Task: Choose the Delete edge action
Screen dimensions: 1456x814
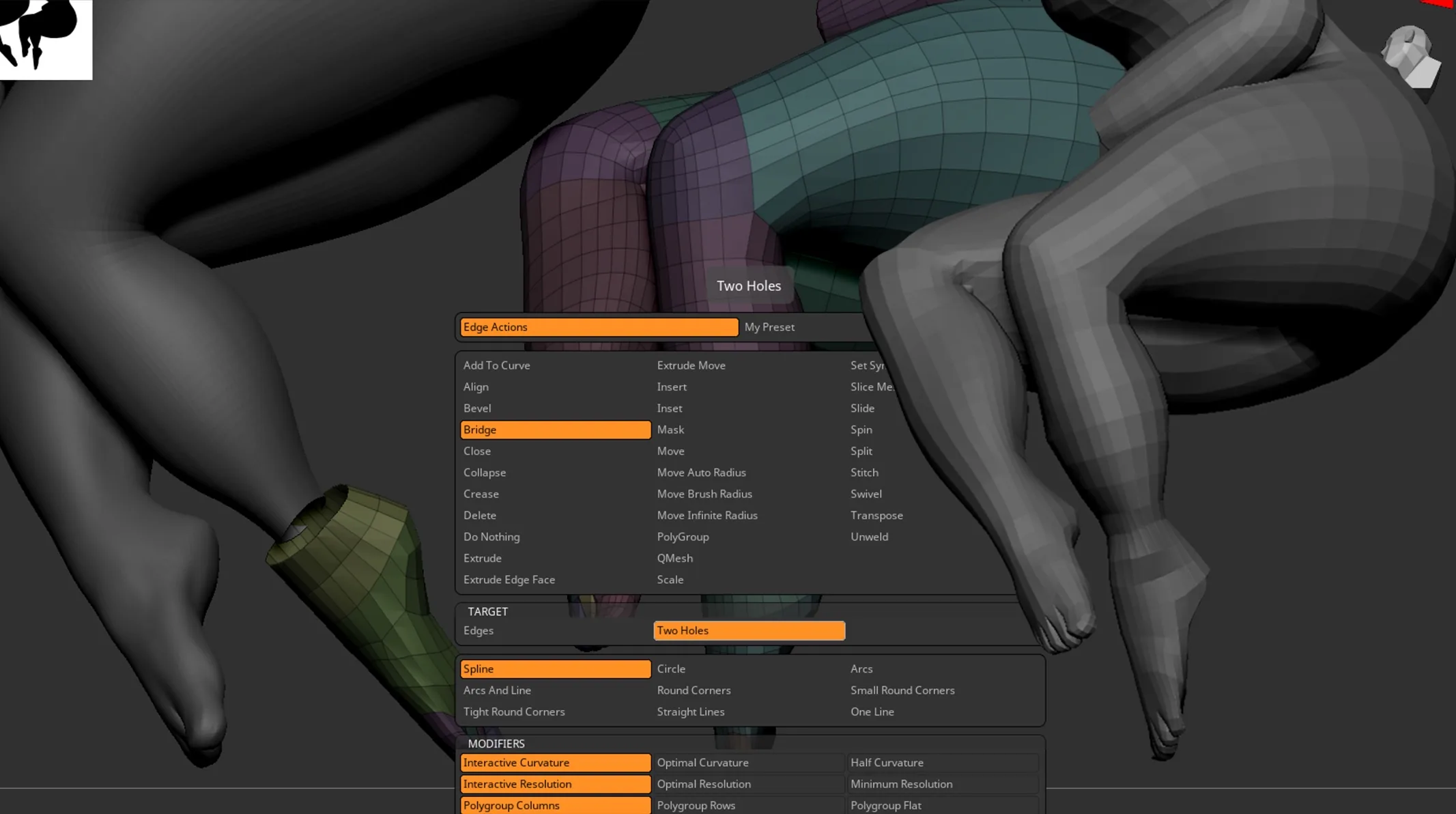Action: click(x=480, y=516)
